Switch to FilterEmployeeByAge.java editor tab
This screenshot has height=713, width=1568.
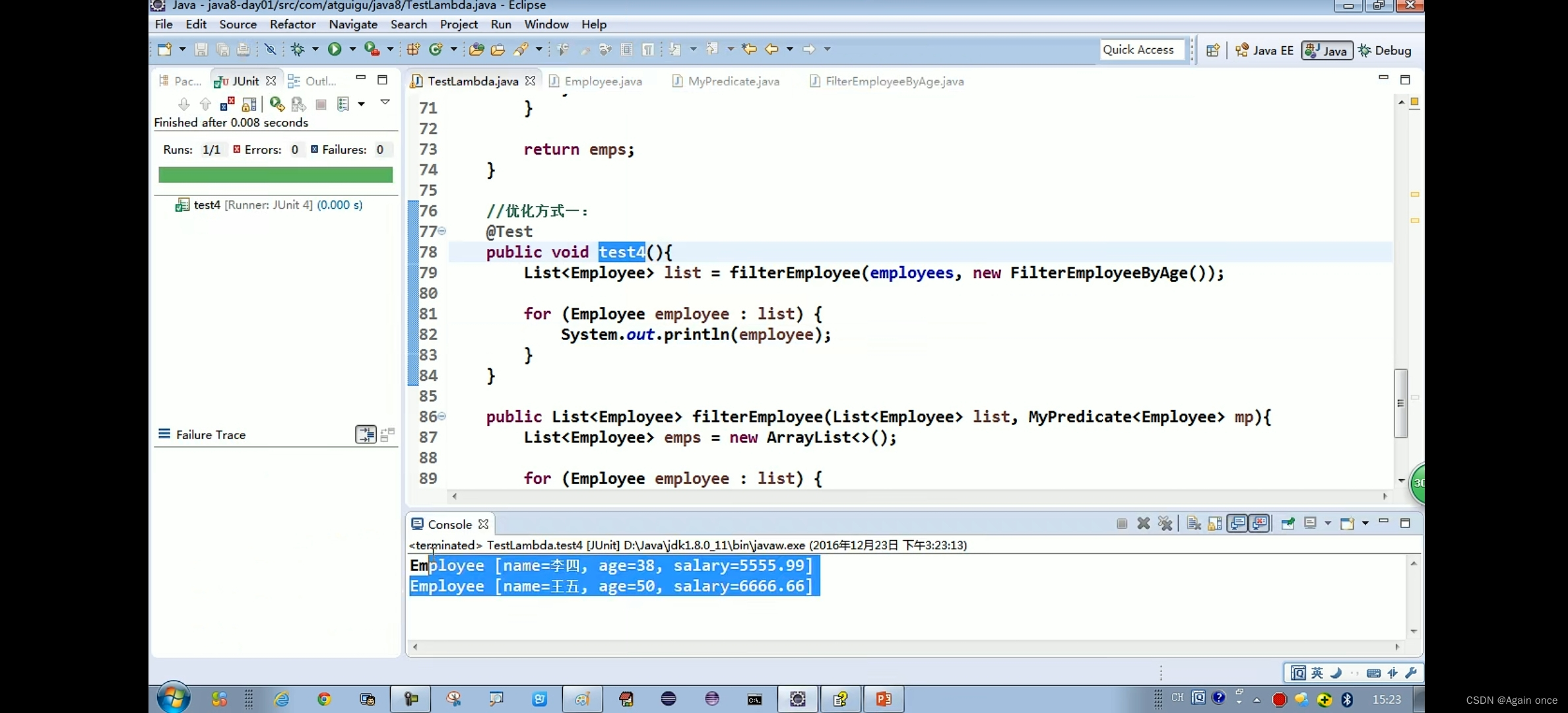886,81
